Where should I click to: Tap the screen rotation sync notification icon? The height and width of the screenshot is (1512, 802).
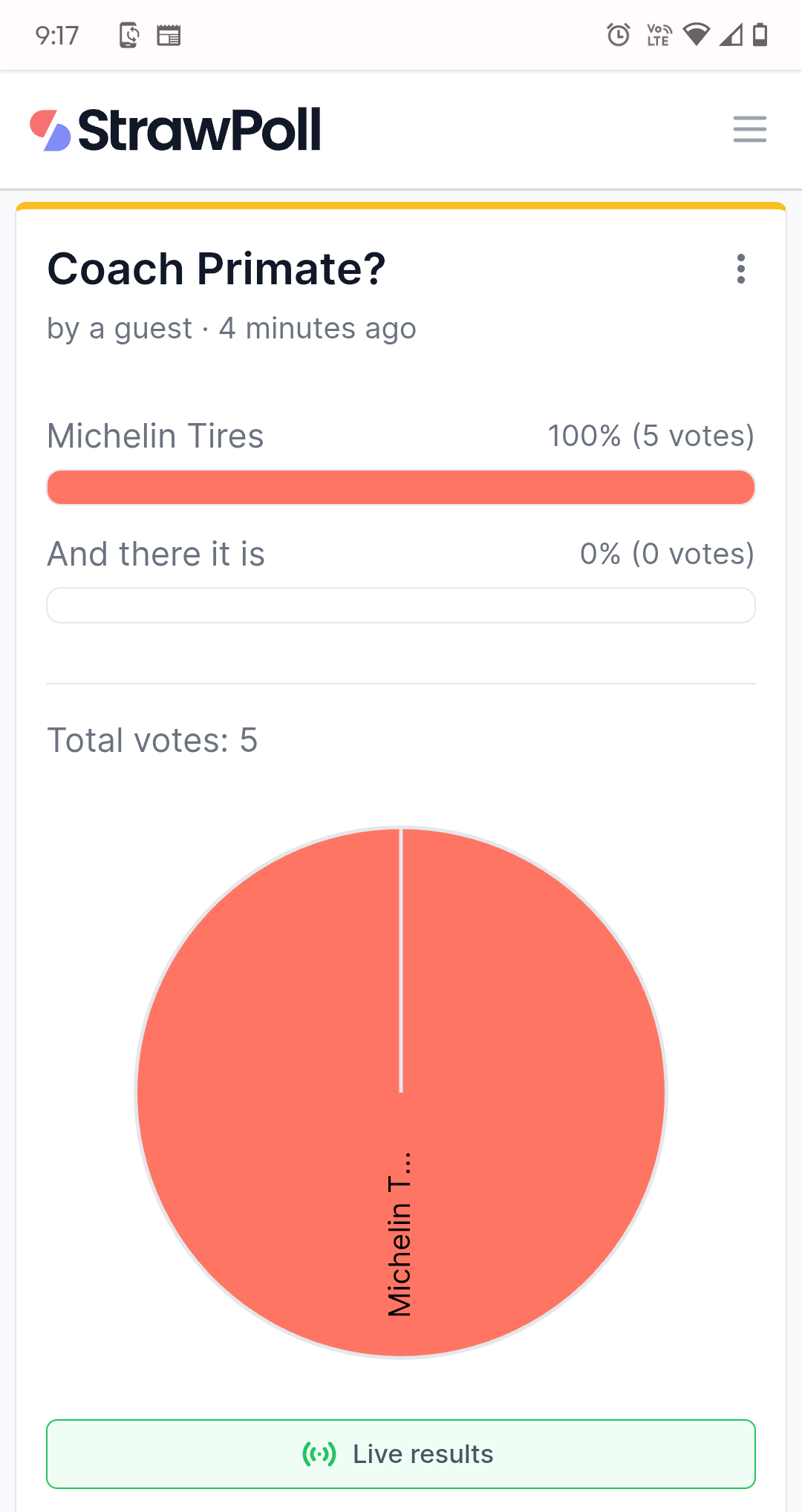[129, 35]
